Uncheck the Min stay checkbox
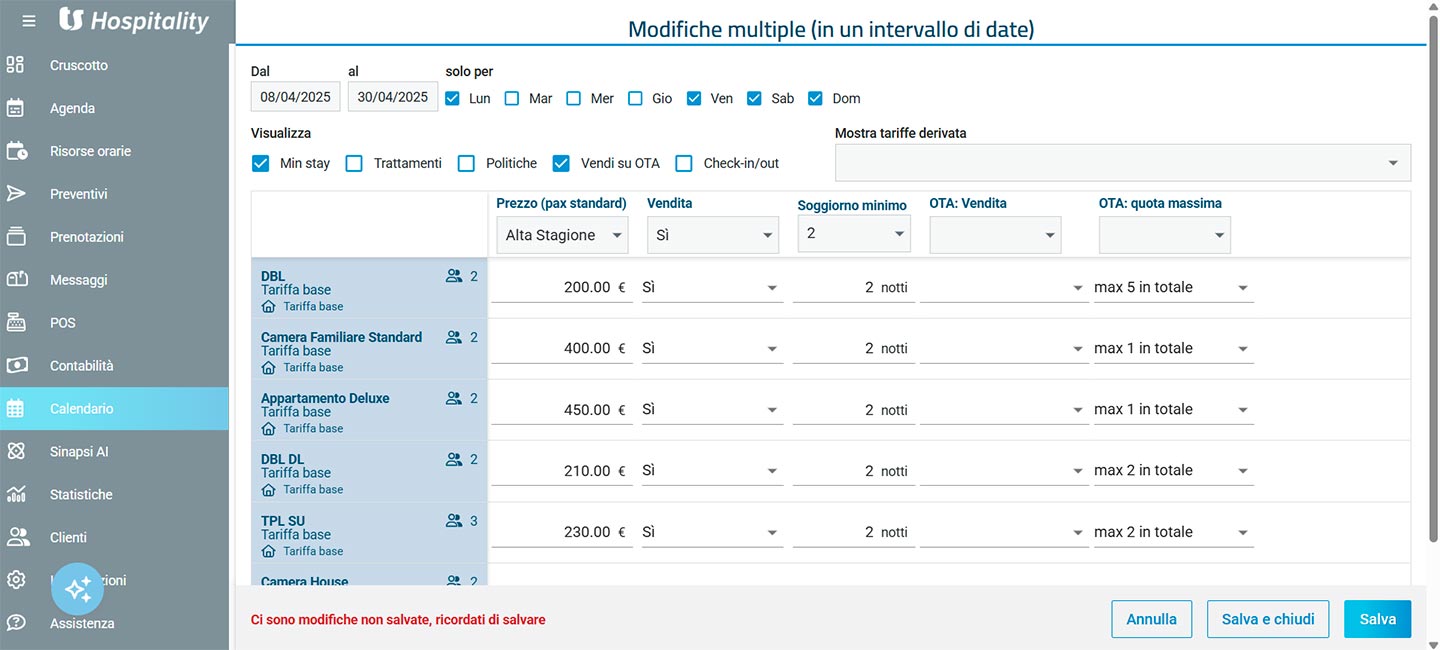Viewport: 1440px width, 650px height. point(261,163)
